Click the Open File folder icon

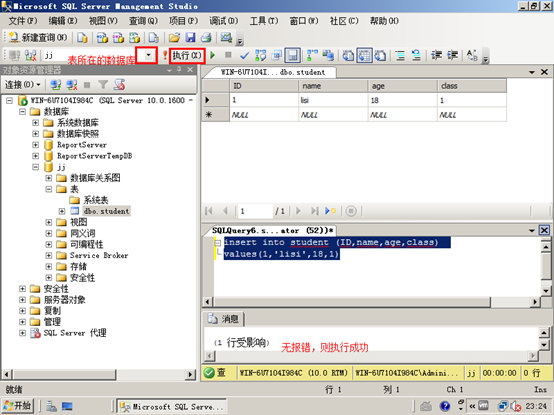(x=174, y=37)
